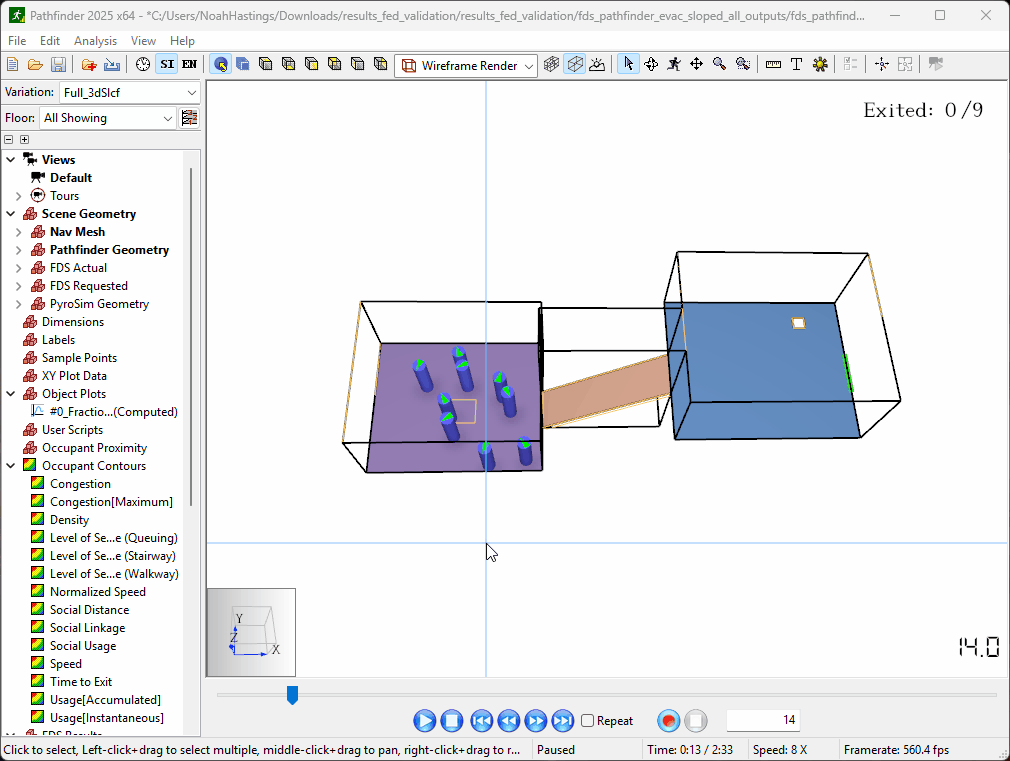Open the View menu

coord(143,41)
